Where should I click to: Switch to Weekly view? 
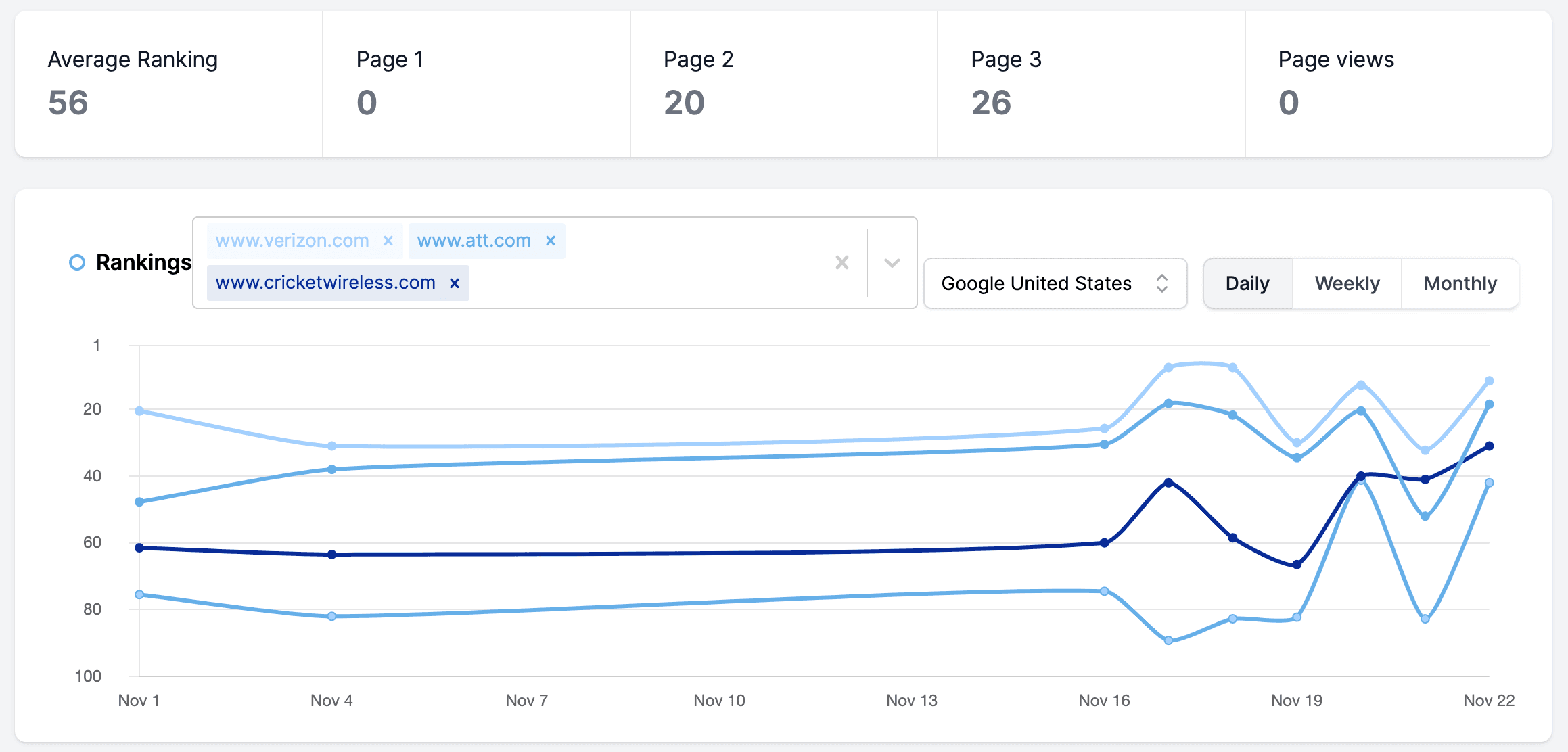click(x=1346, y=283)
